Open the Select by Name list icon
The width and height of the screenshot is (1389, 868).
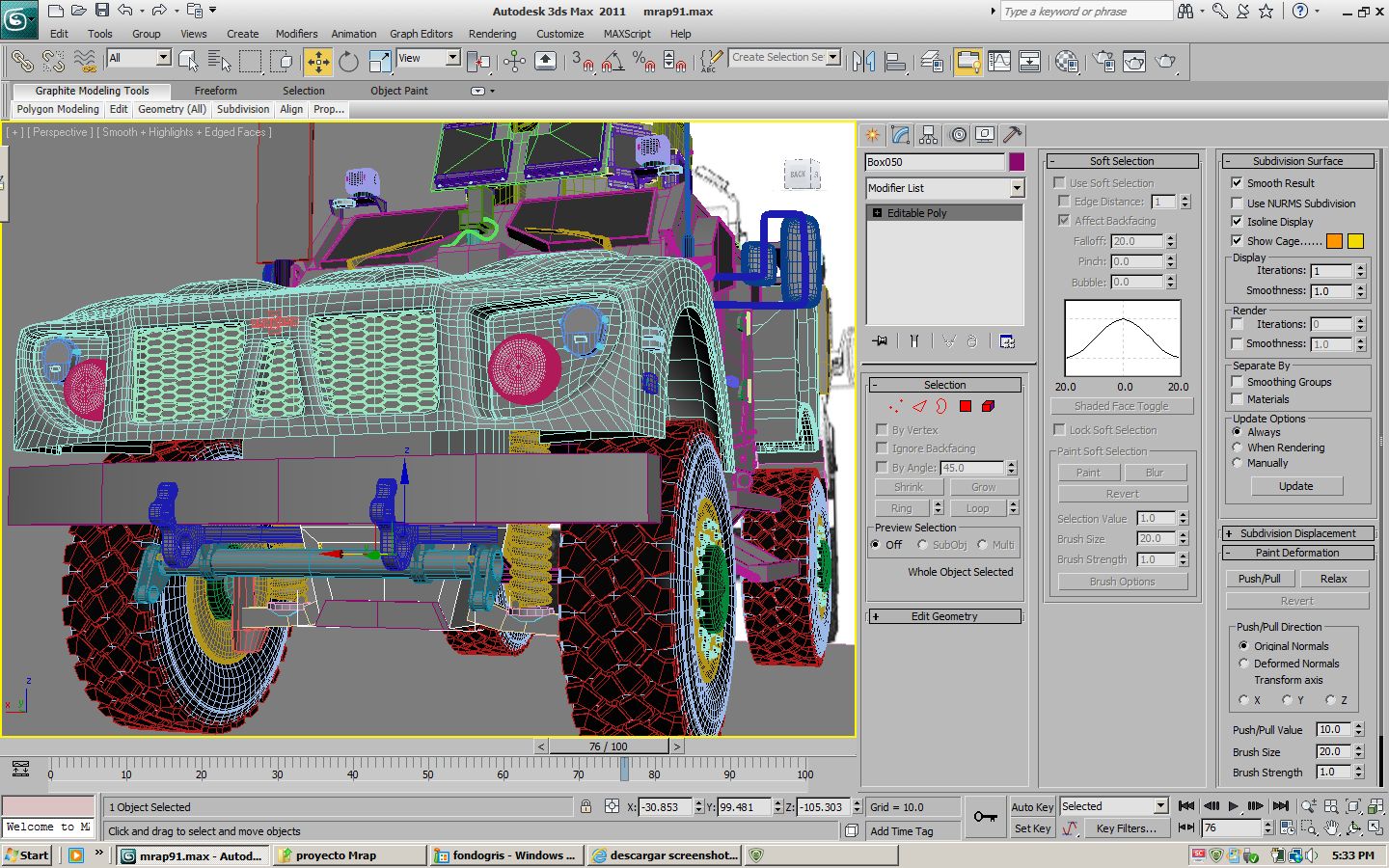[219, 62]
